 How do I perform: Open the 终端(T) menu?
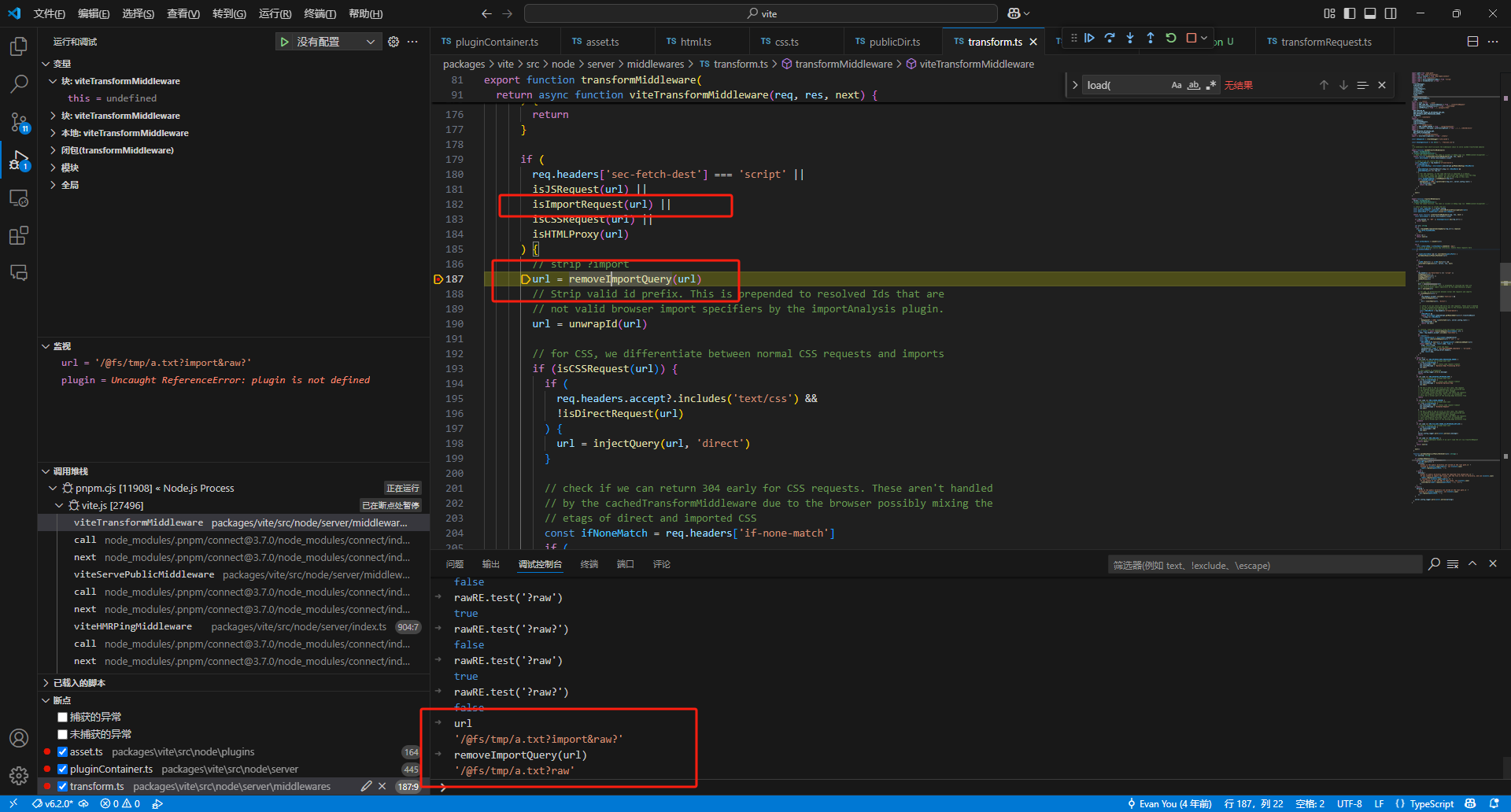[320, 13]
